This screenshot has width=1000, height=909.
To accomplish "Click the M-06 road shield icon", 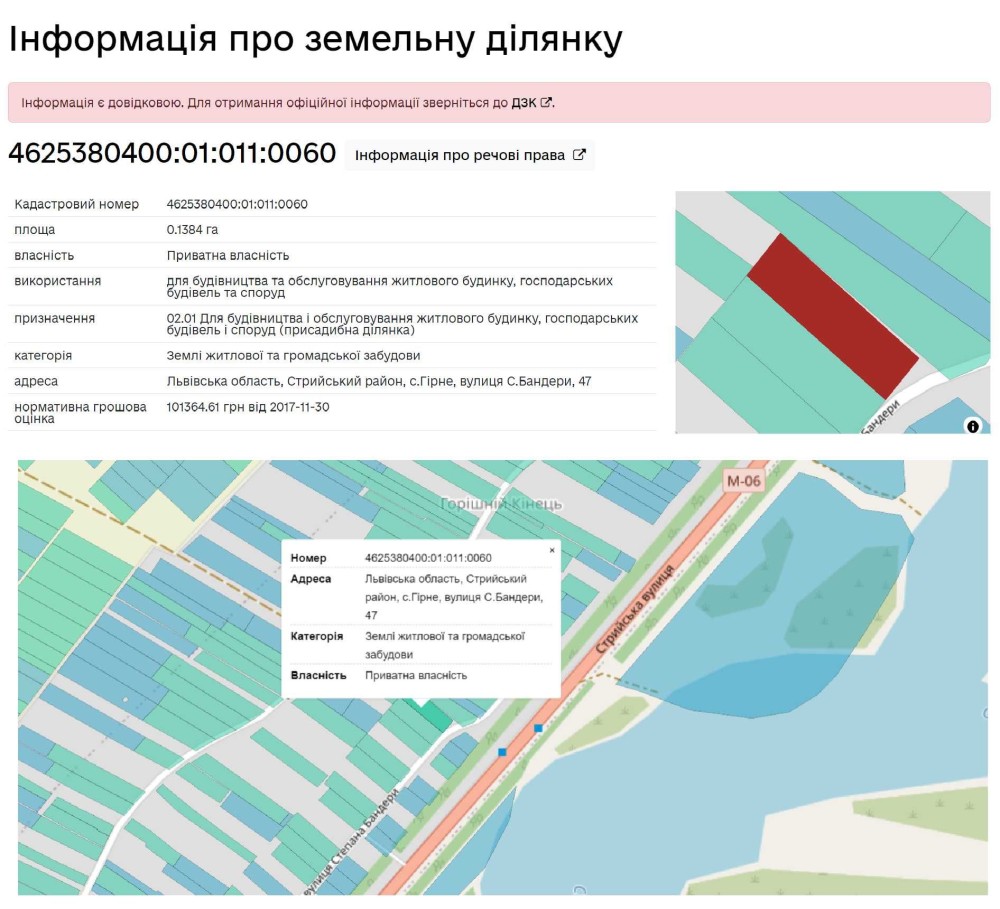I will (x=743, y=481).
